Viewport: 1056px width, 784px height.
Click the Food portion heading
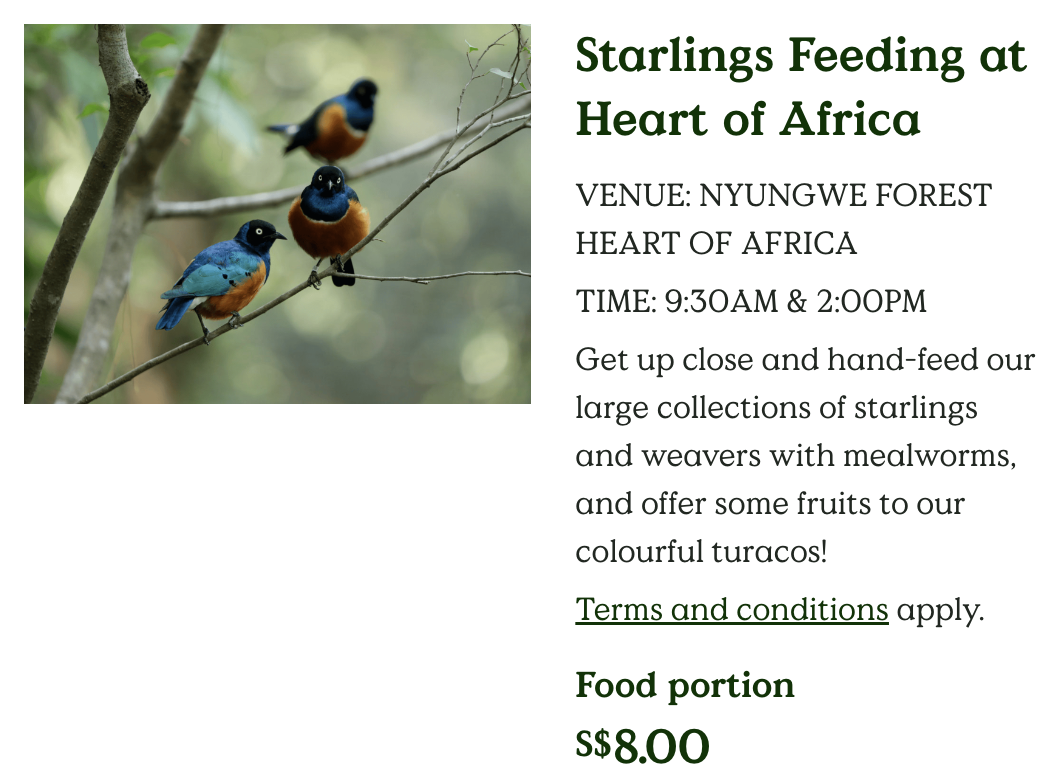point(685,686)
